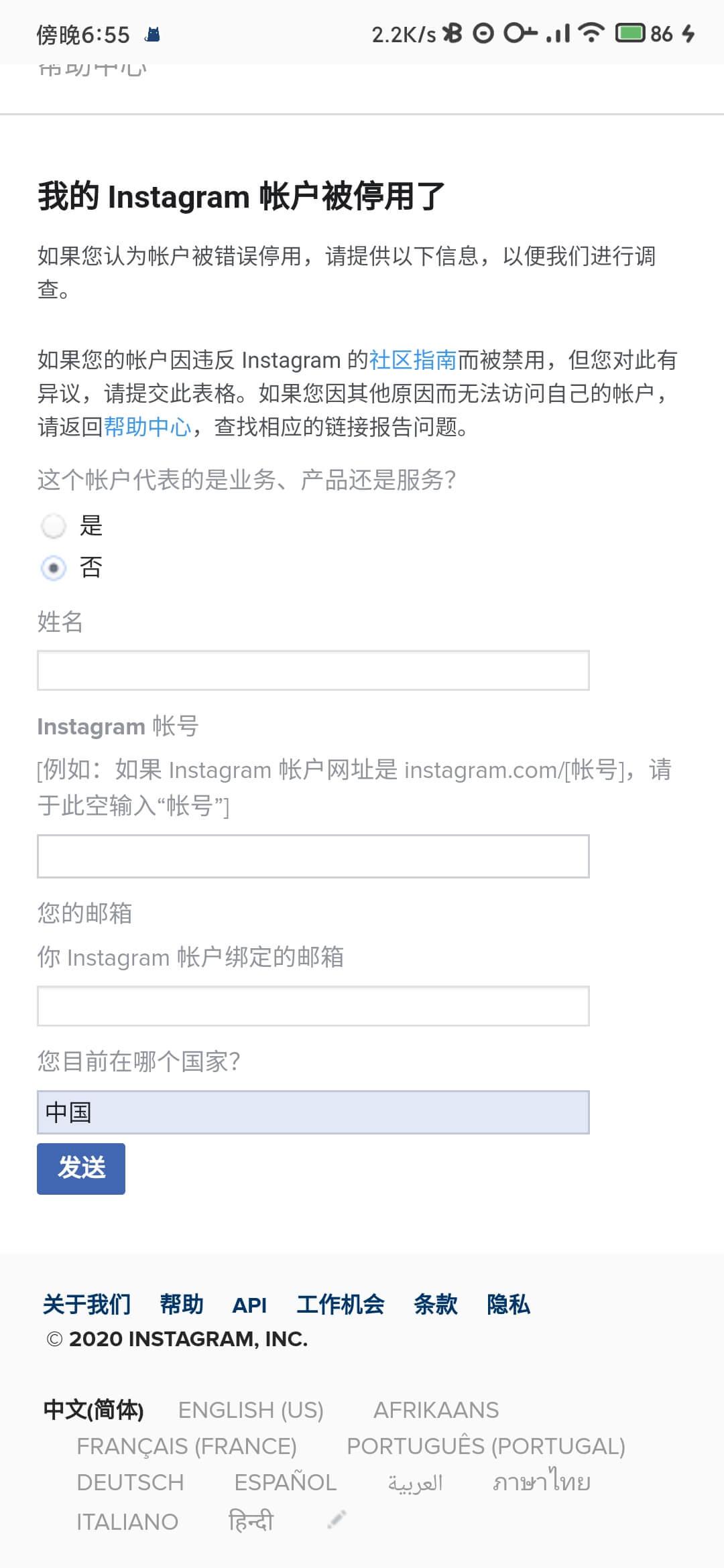Viewport: 724px width, 1568px height.
Task: Select the 是 radio button
Action: tap(54, 526)
